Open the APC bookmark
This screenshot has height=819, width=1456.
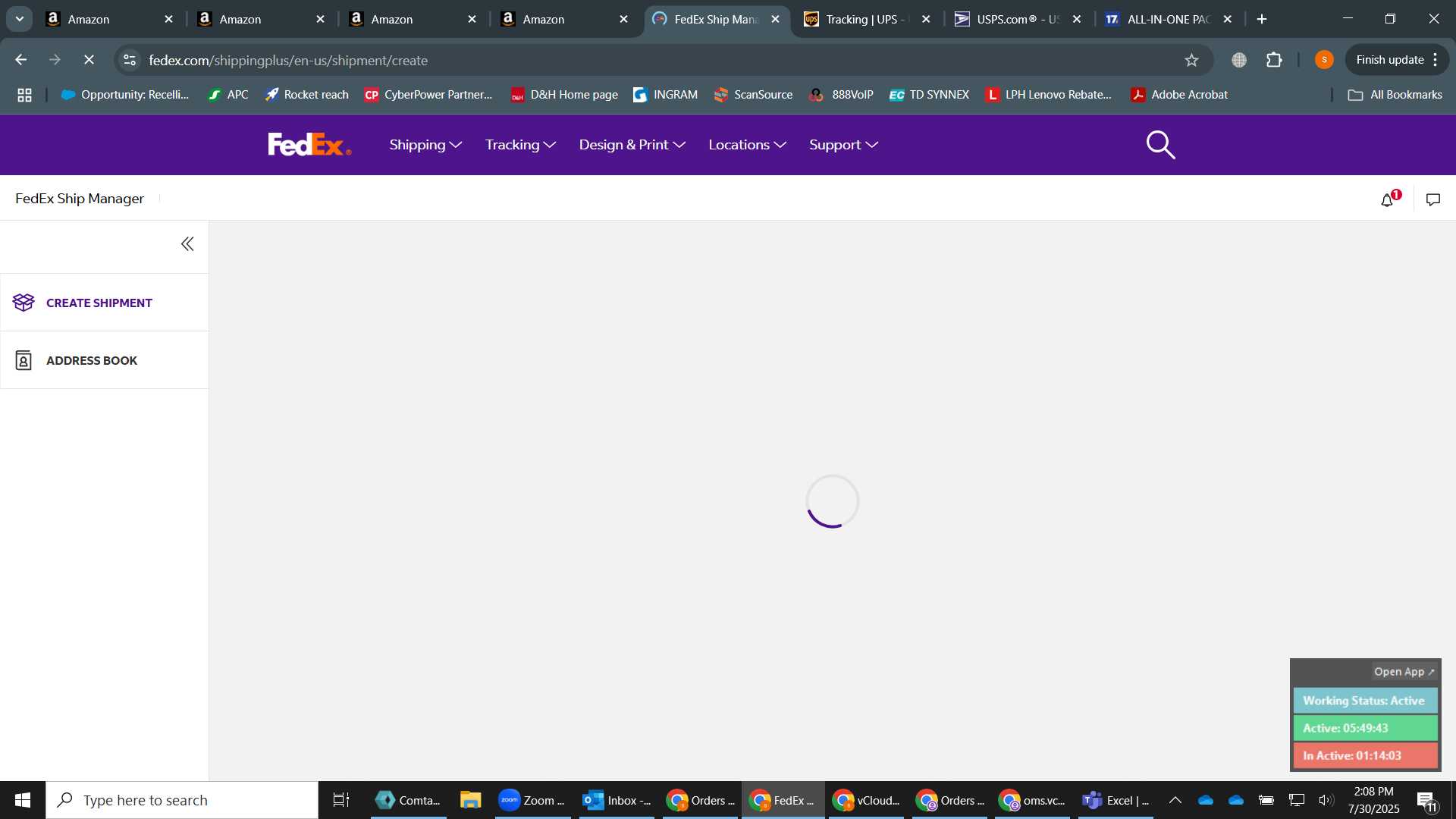click(227, 95)
